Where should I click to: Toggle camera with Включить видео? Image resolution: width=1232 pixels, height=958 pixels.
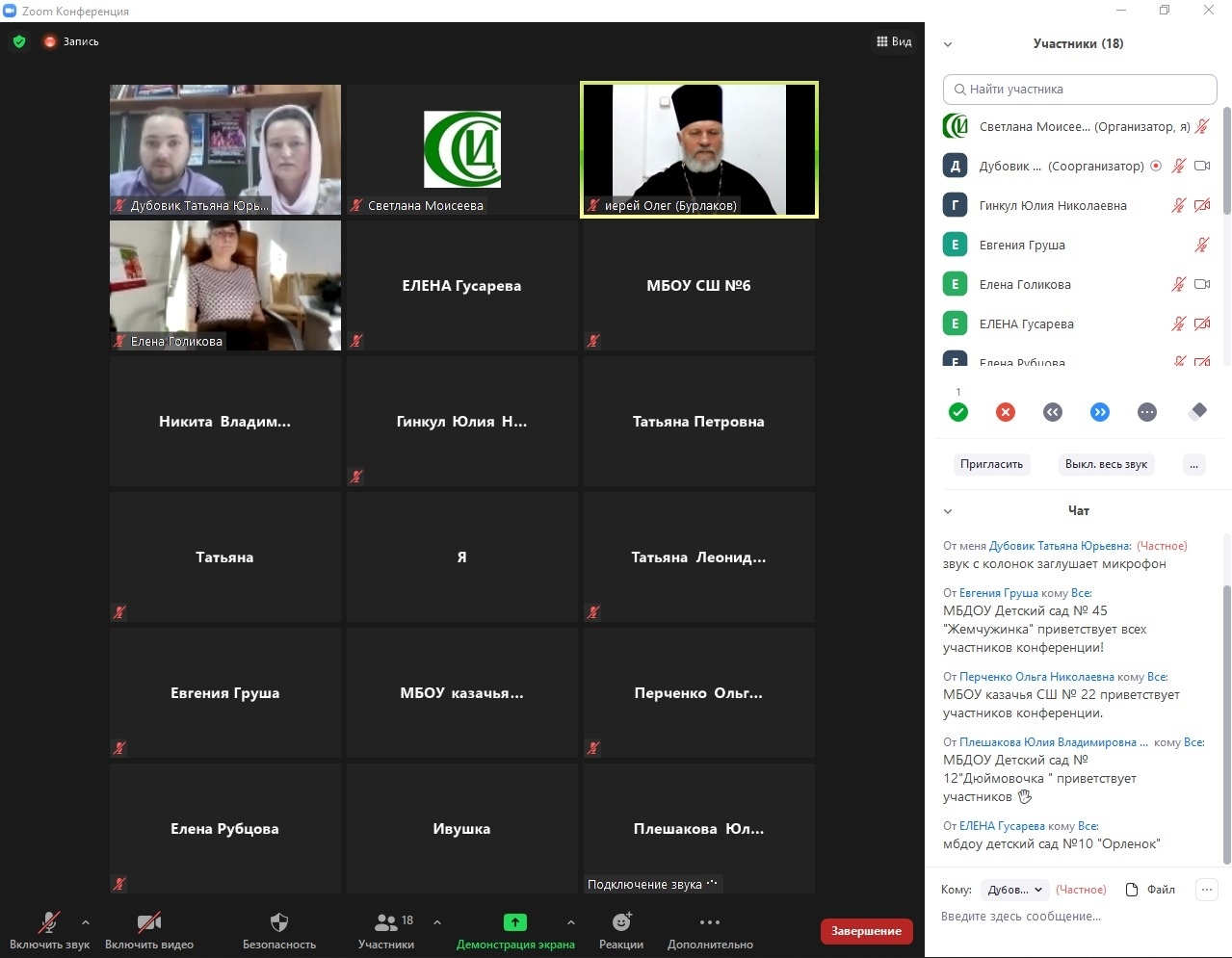[x=149, y=930]
